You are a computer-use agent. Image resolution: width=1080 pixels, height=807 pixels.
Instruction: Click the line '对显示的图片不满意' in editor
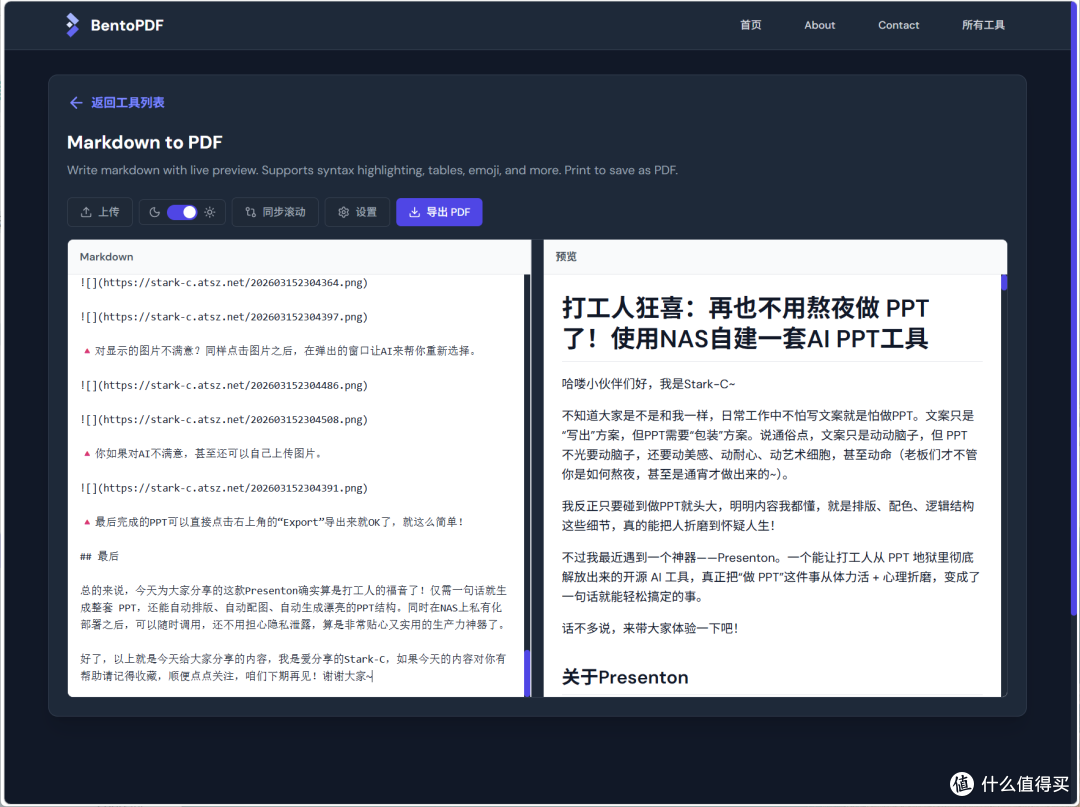pyautogui.click(x=280, y=351)
